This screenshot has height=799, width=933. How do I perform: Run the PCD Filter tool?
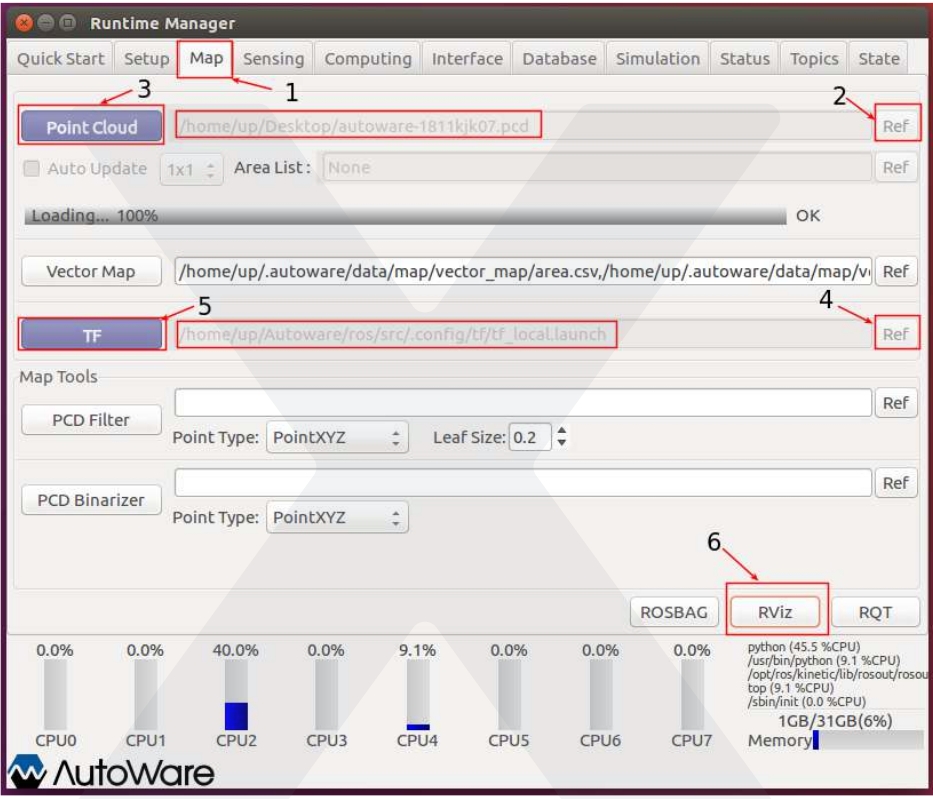pos(90,419)
